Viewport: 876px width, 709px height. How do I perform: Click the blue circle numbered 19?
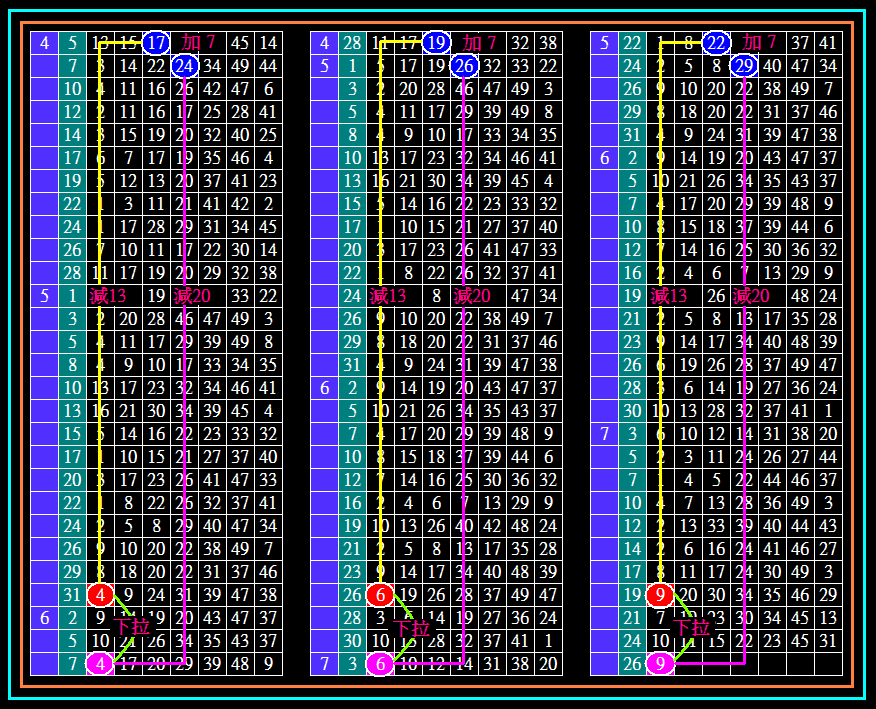(x=435, y=43)
